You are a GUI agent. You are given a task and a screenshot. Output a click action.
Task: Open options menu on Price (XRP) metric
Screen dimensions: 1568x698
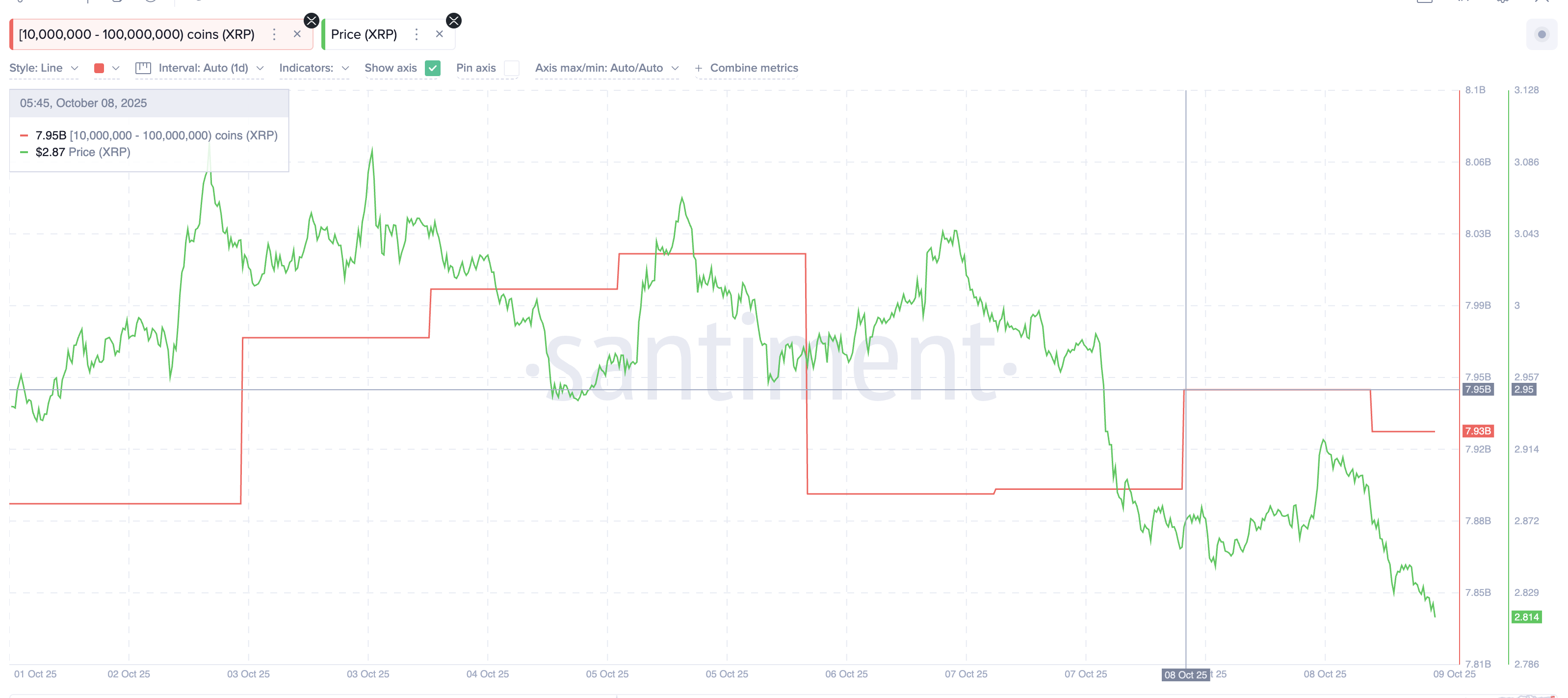(x=417, y=34)
